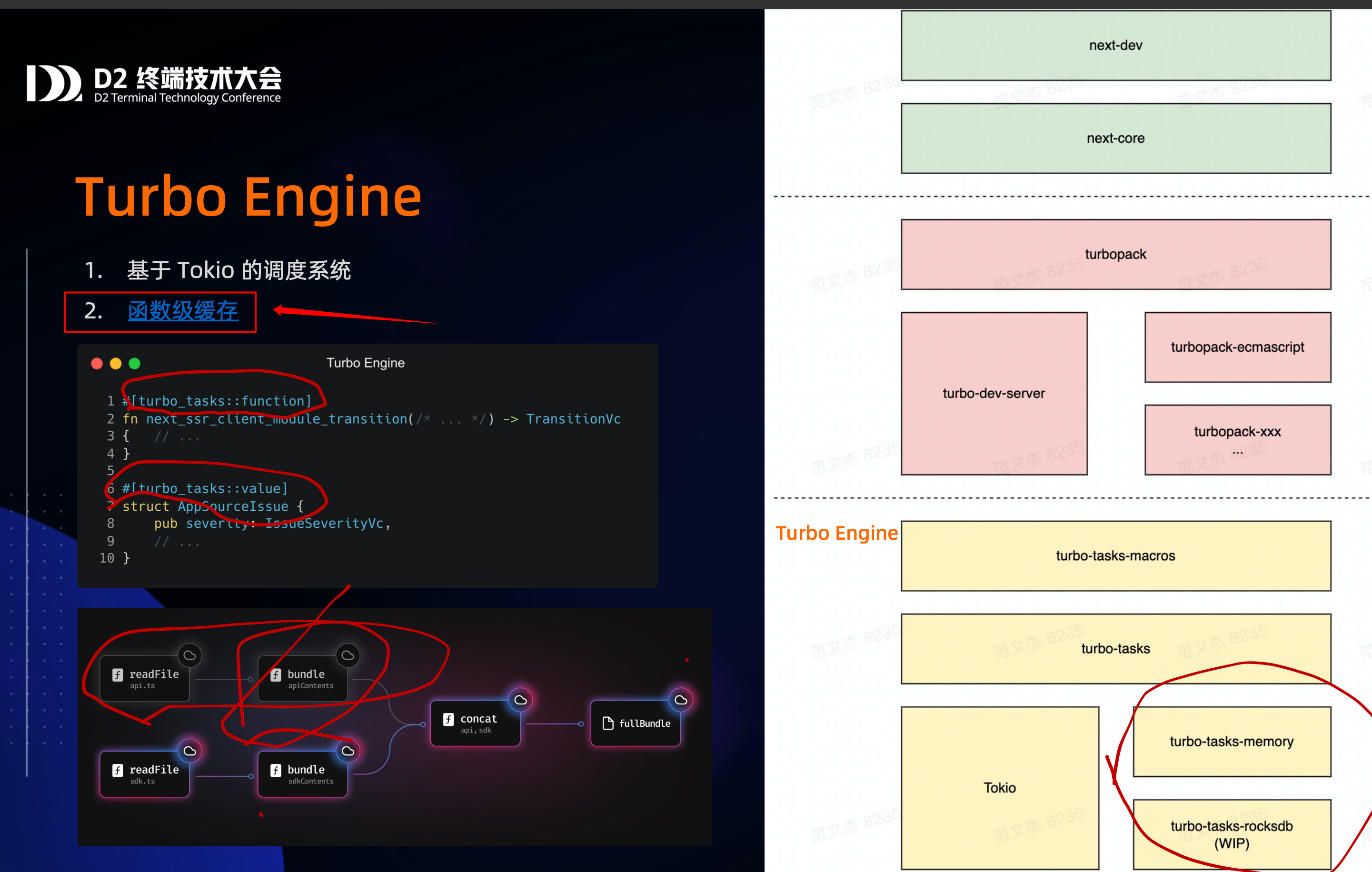Open the 函数级缓存 hyperlink
The image size is (1372, 872).
tap(182, 311)
